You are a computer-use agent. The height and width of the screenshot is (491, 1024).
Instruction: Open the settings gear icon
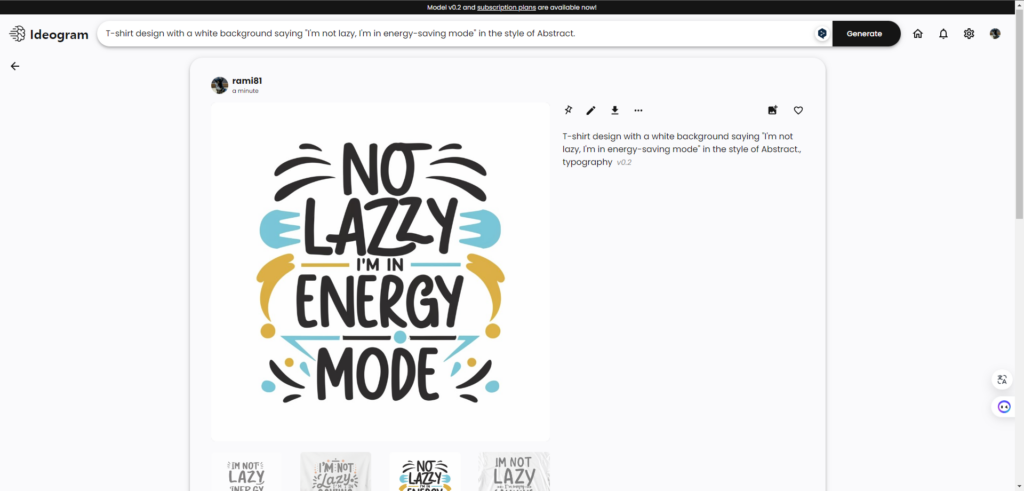pyautogui.click(x=968, y=34)
